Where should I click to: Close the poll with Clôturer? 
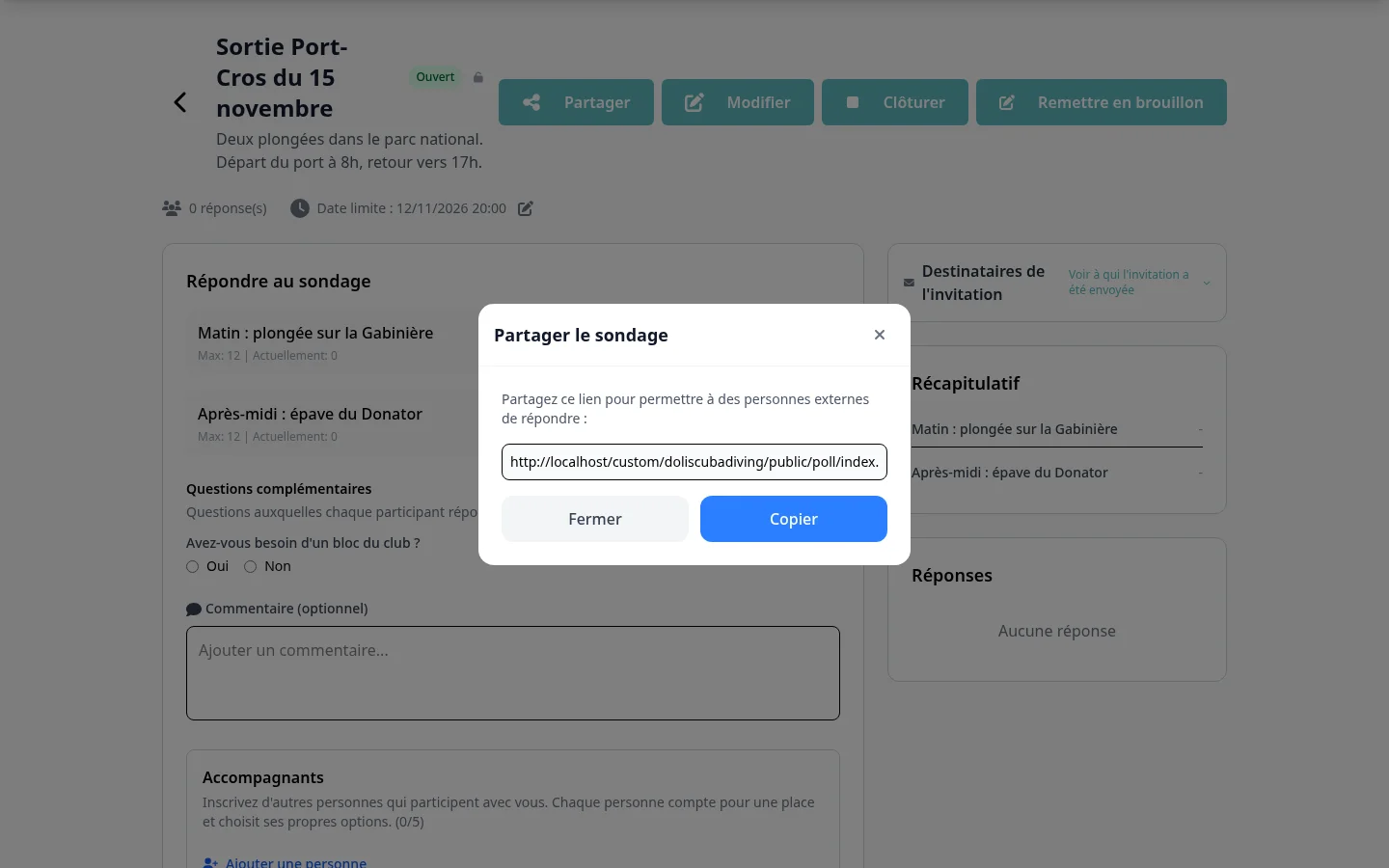coord(895,102)
